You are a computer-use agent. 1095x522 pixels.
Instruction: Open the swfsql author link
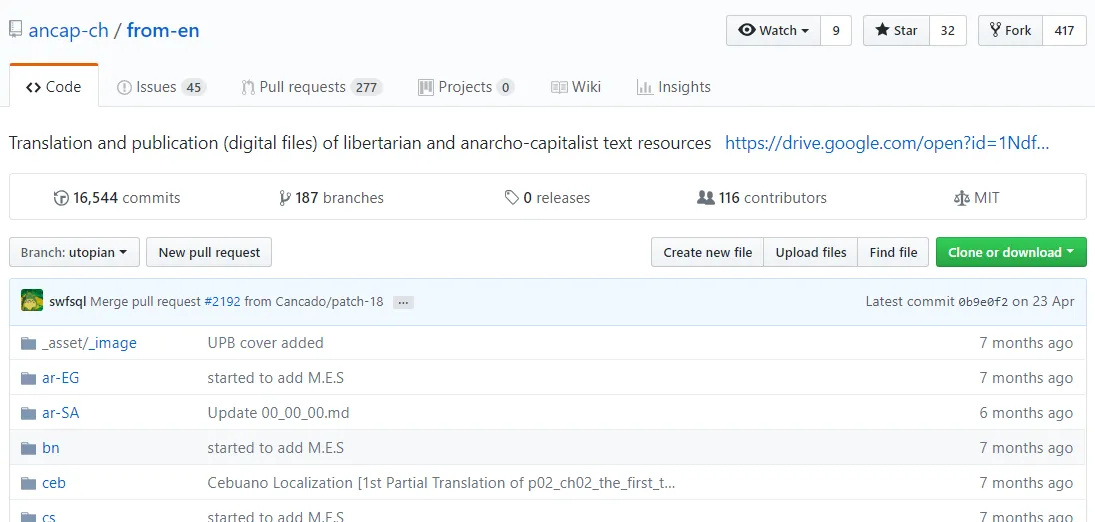pos(68,302)
